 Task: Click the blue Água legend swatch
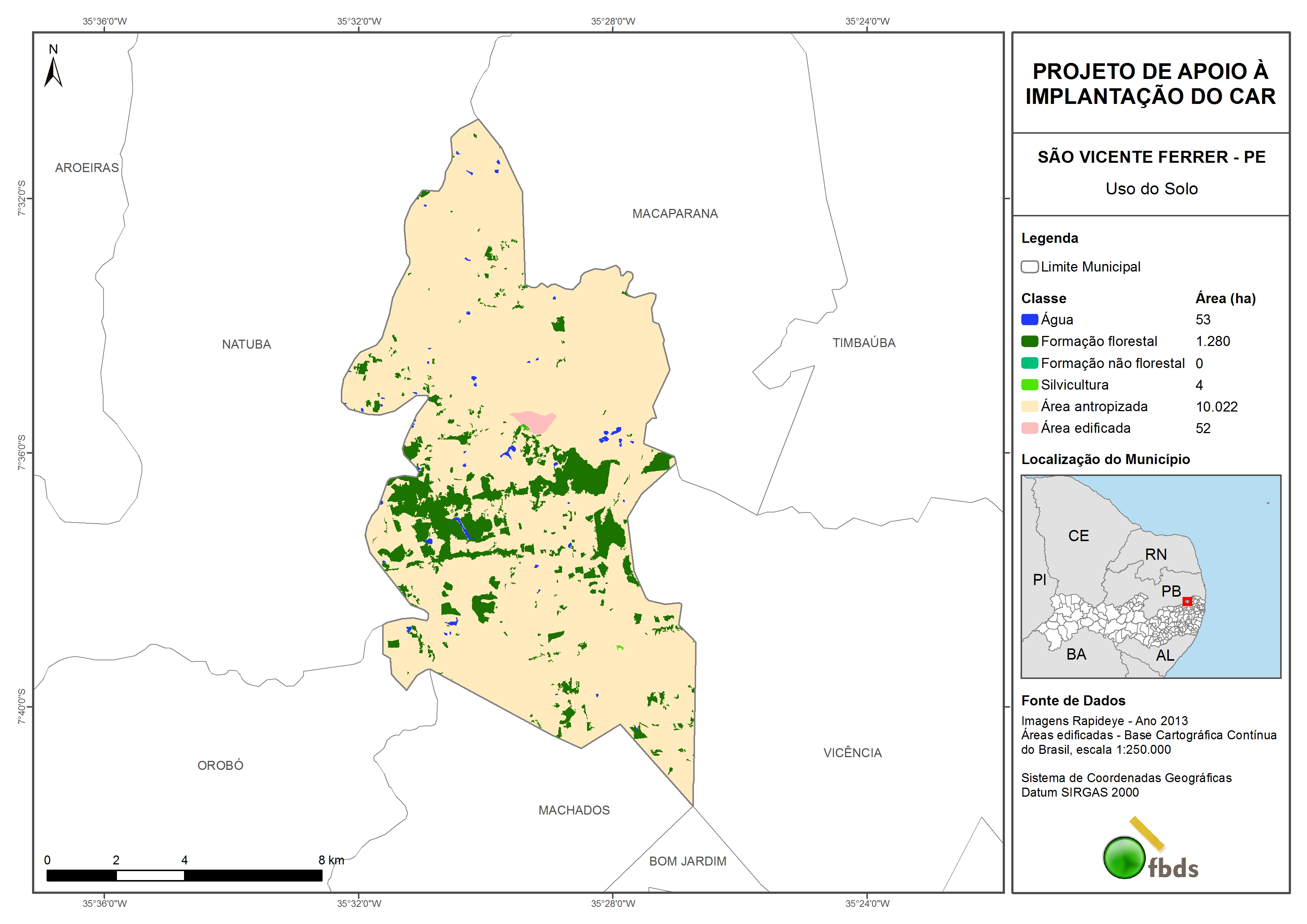tap(1029, 320)
